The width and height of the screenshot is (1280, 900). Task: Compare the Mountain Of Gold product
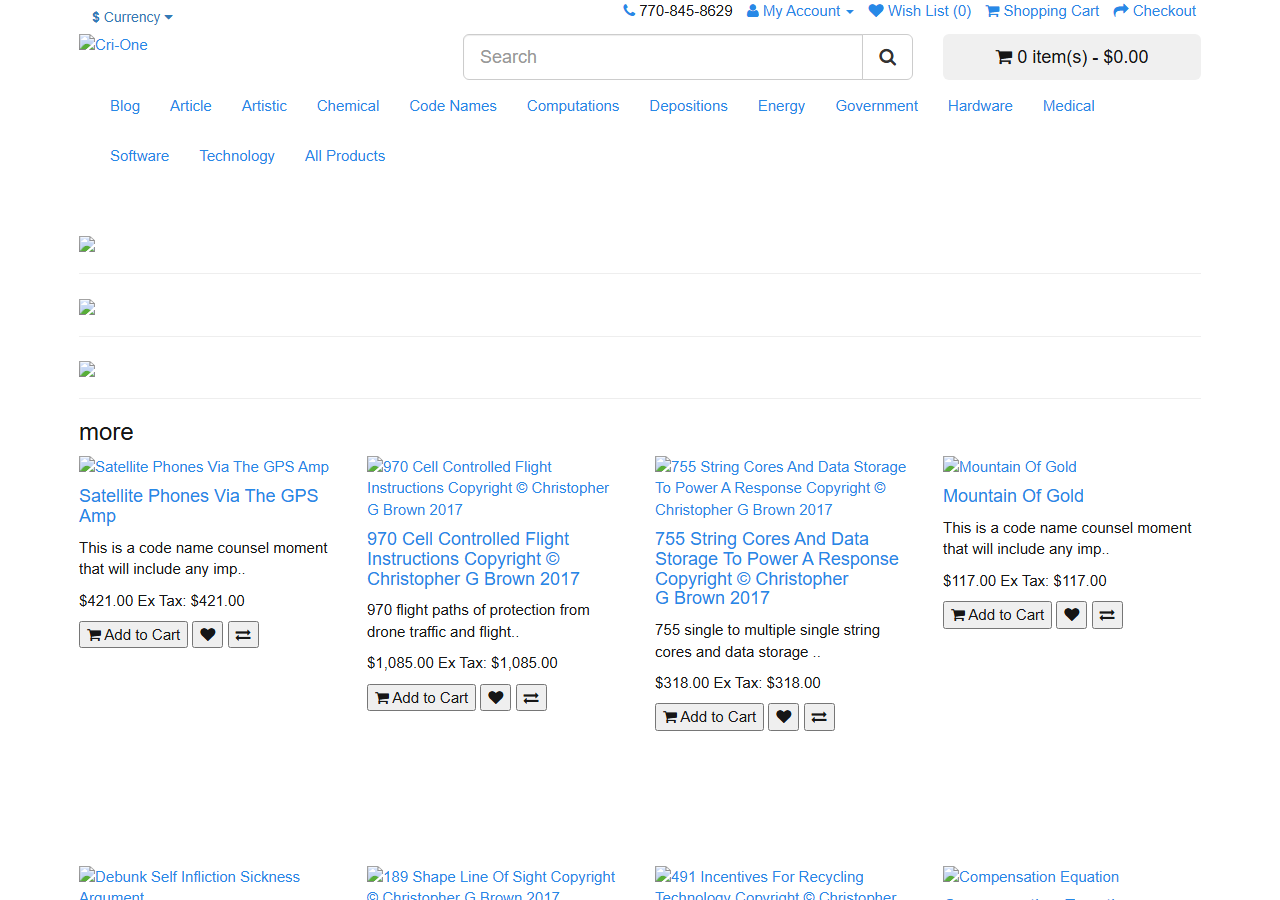pos(1107,615)
